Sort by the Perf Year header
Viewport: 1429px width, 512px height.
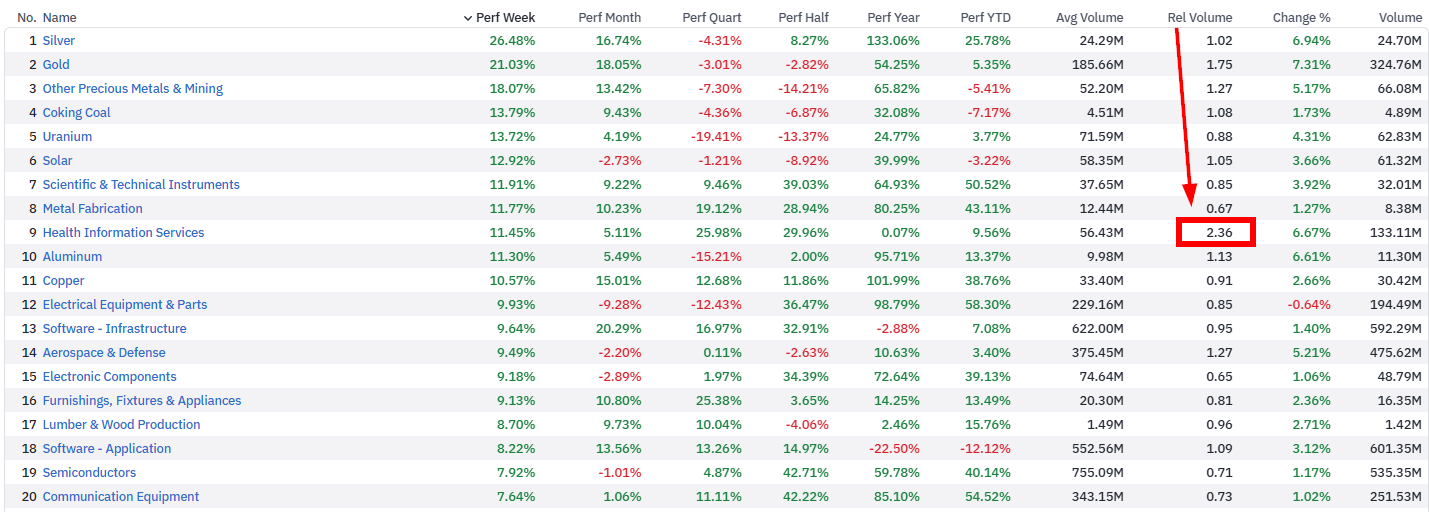893,17
